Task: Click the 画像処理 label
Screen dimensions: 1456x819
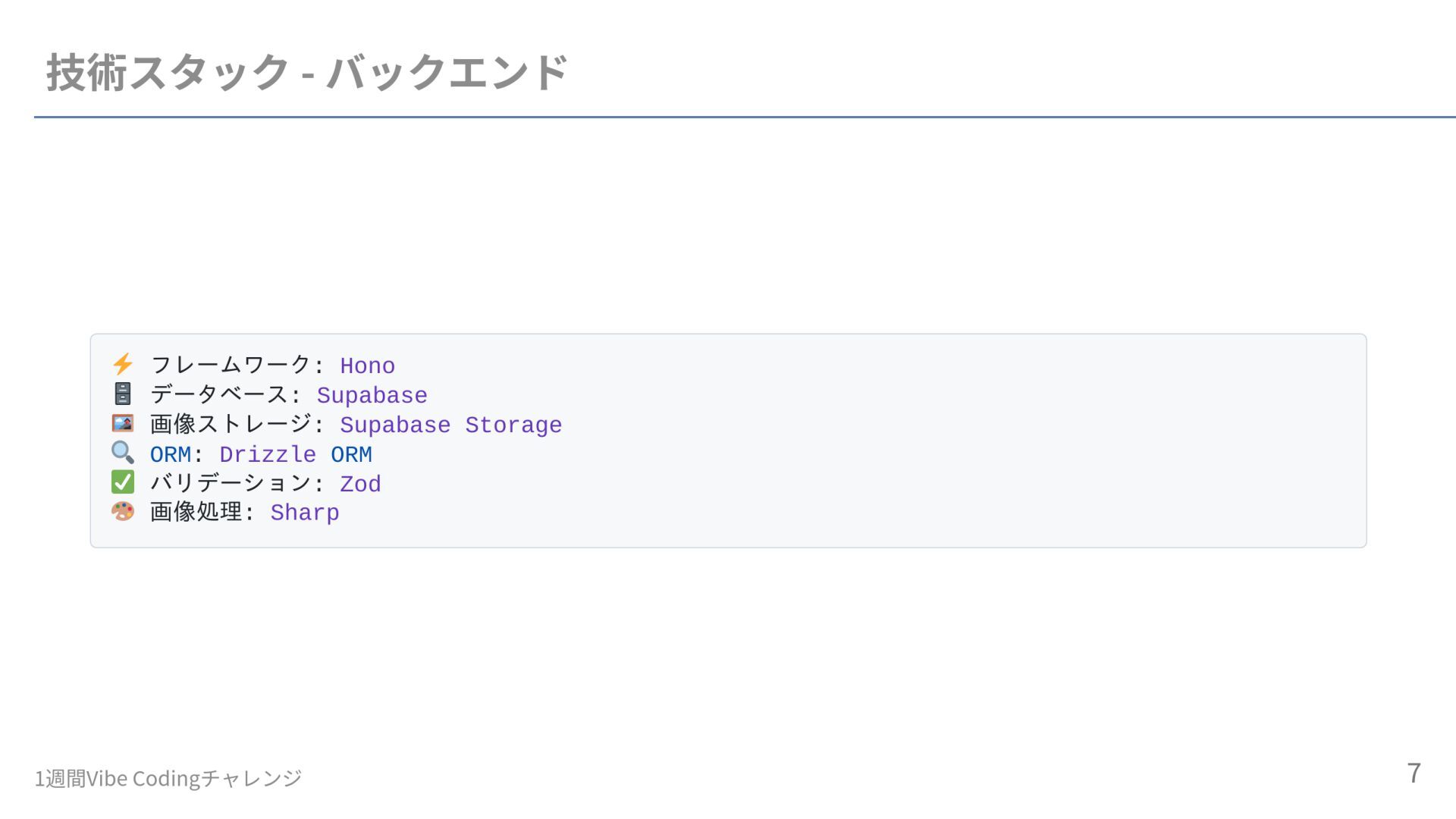Action: pos(196,512)
